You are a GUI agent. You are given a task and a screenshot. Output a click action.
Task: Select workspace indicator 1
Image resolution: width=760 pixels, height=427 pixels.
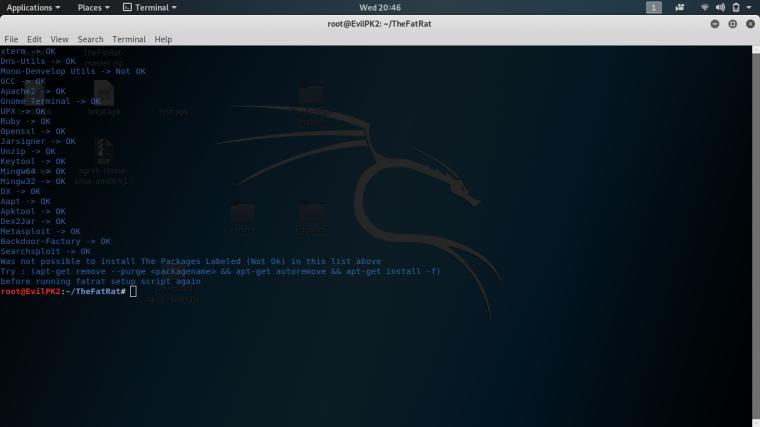653,7
